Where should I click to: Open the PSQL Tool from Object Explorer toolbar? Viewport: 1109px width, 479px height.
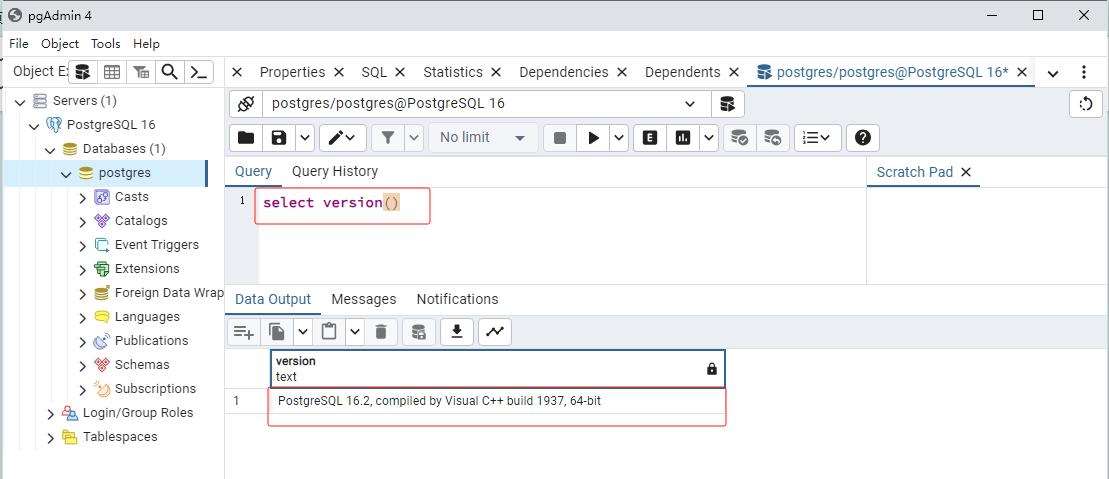click(x=200, y=72)
